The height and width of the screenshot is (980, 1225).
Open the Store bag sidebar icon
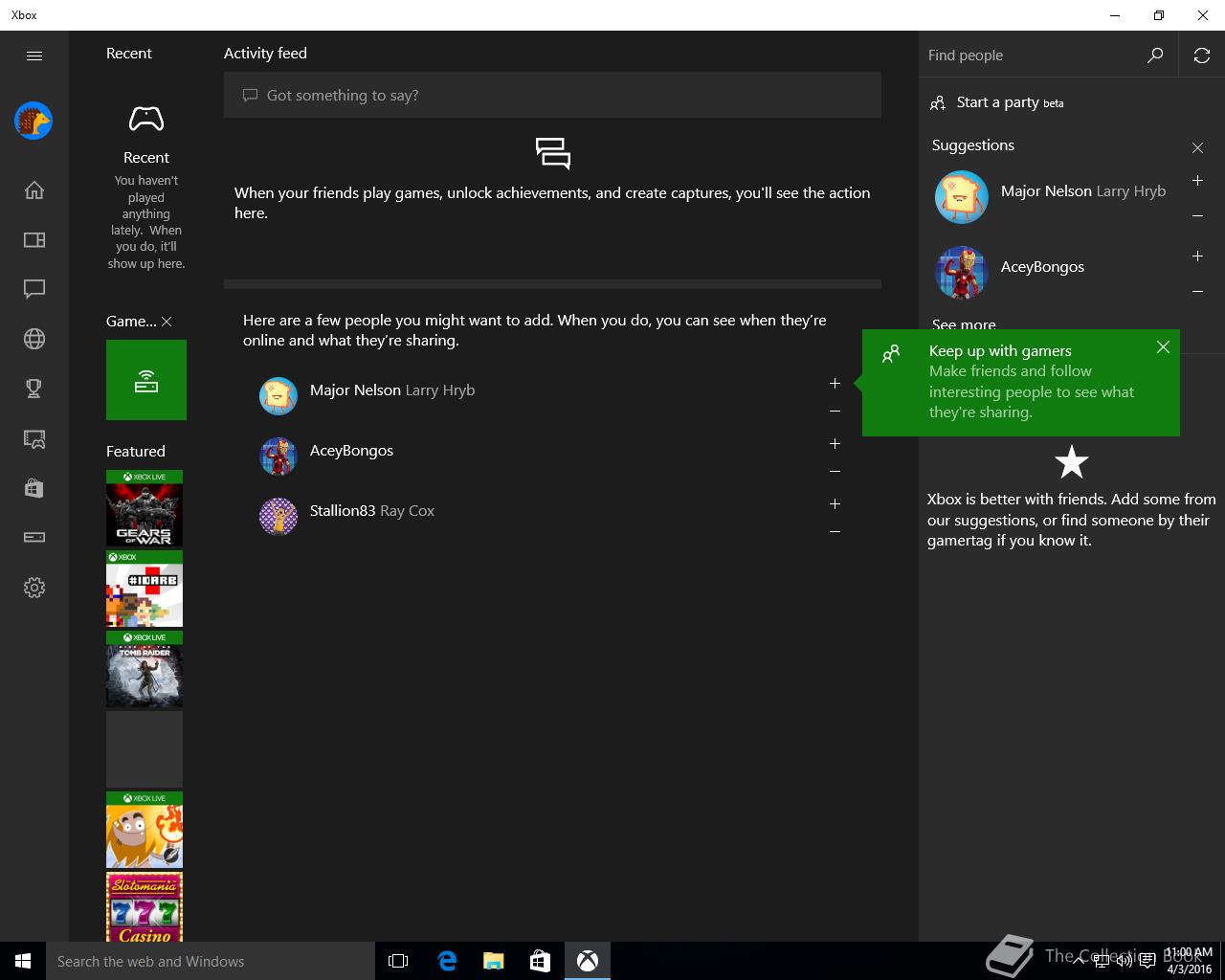[x=34, y=488]
